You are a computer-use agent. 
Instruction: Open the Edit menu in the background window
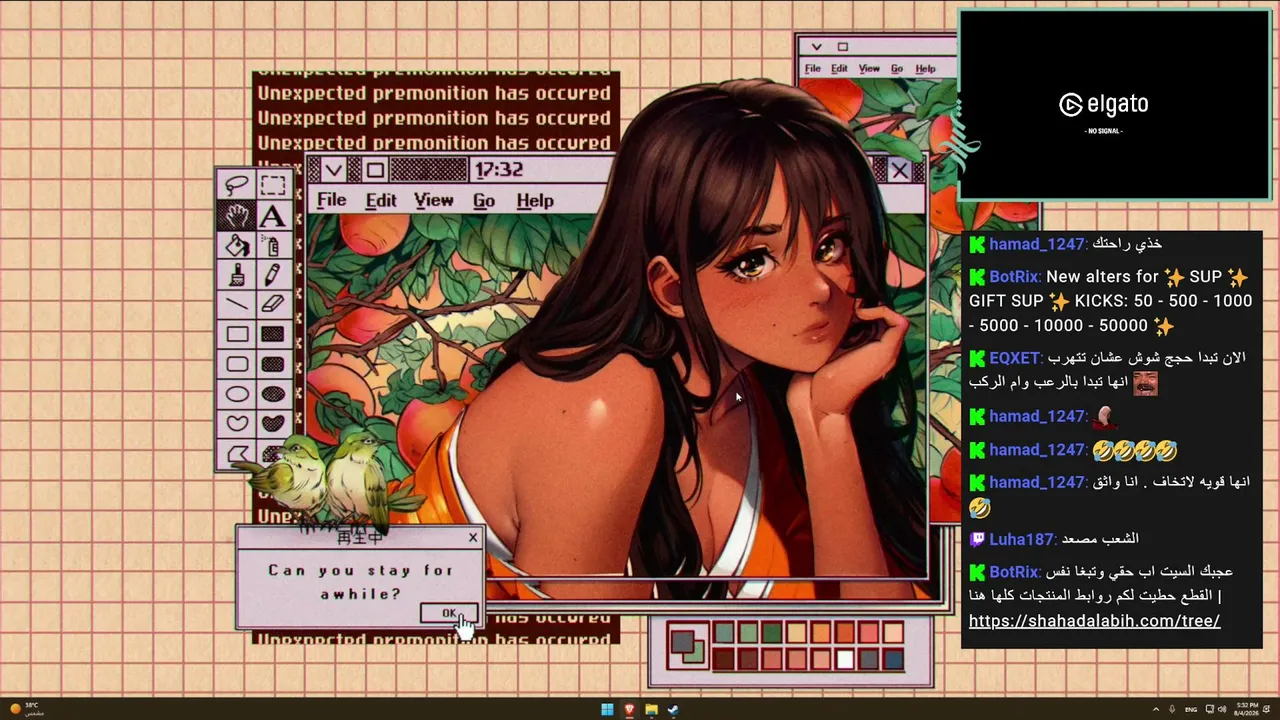tap(839, 69)
